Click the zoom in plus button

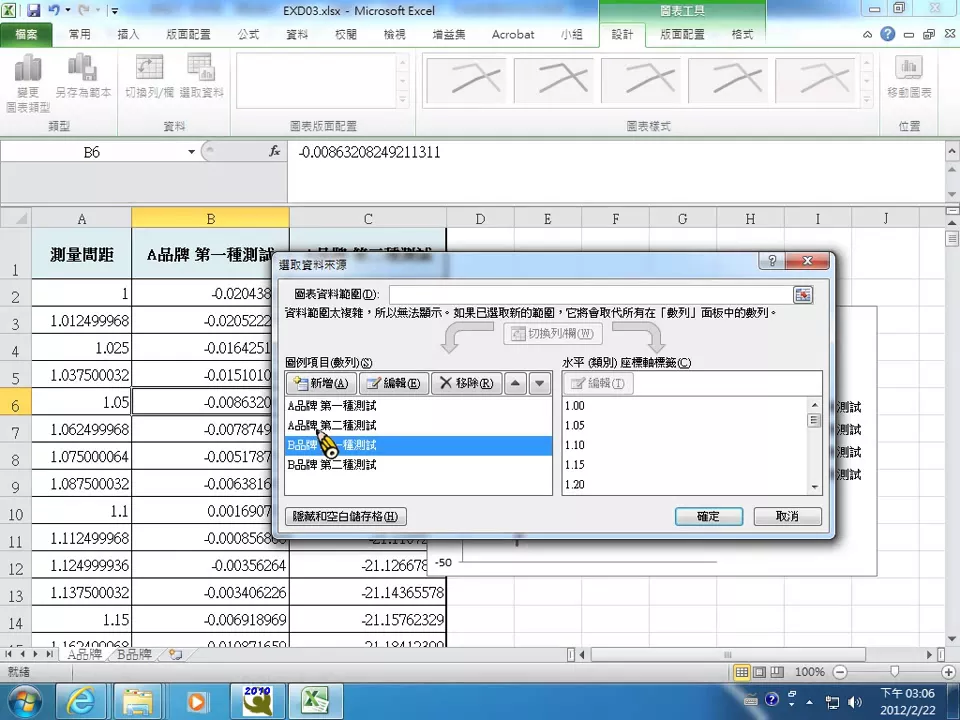pyautogui.click(x=948, y=672)
